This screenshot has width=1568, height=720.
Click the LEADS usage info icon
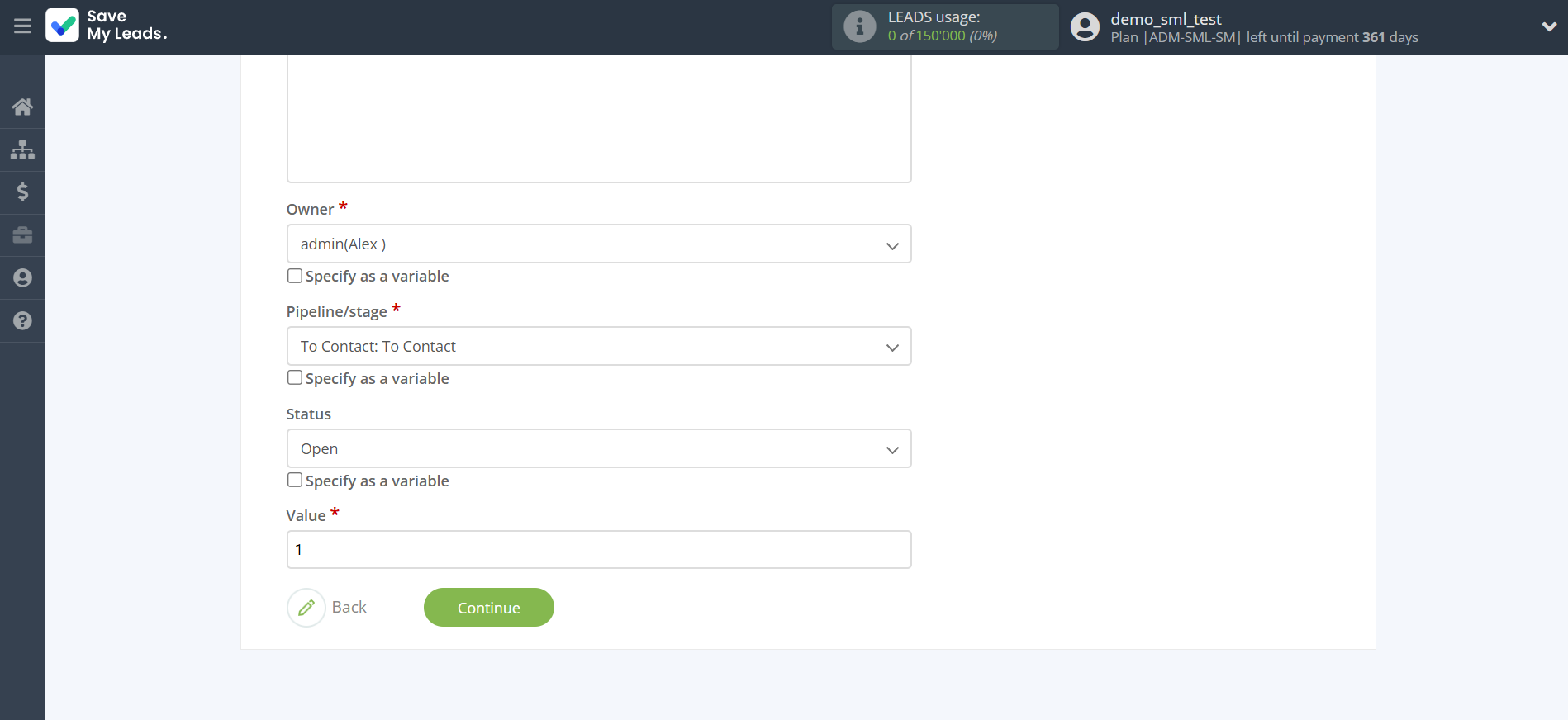859,26
